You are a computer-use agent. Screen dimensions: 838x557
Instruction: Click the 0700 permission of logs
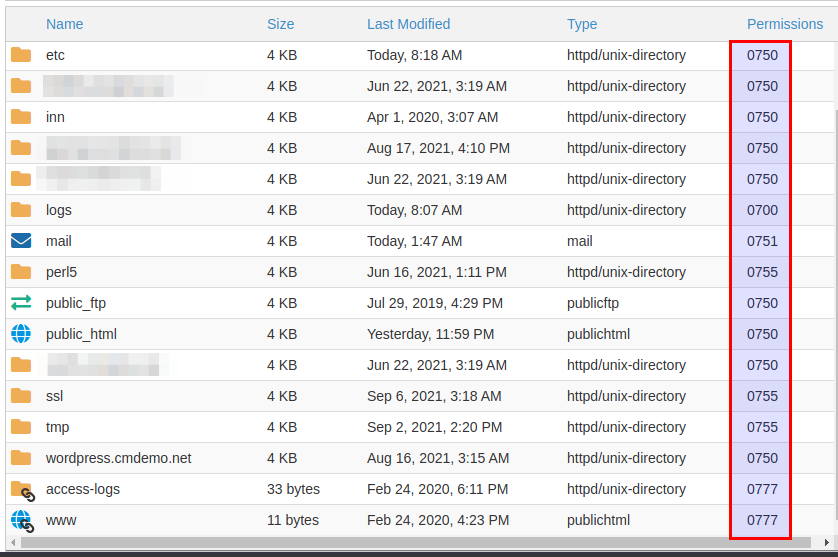tap(762, 210)
